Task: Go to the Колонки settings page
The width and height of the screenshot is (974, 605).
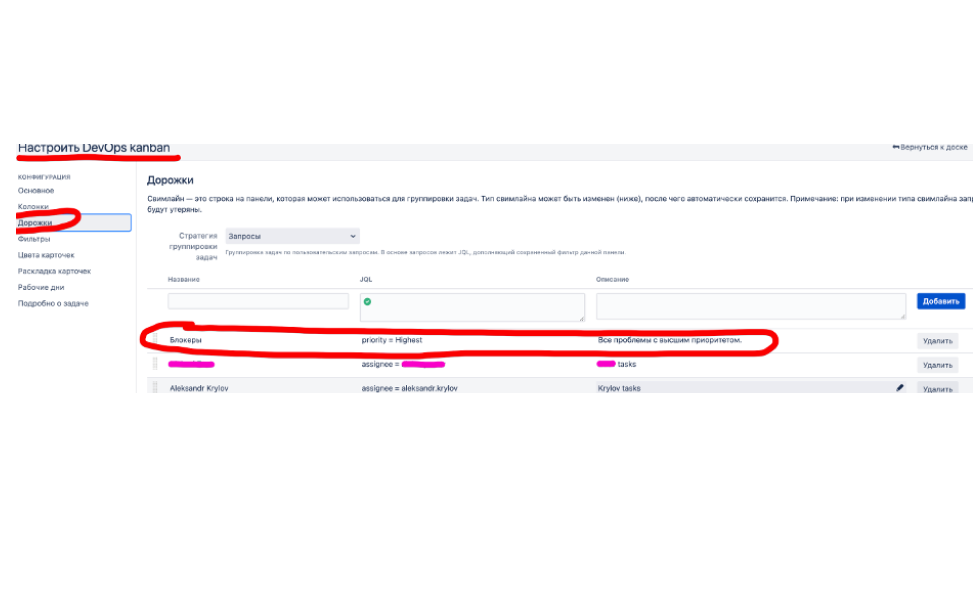Action: (33, 206)
